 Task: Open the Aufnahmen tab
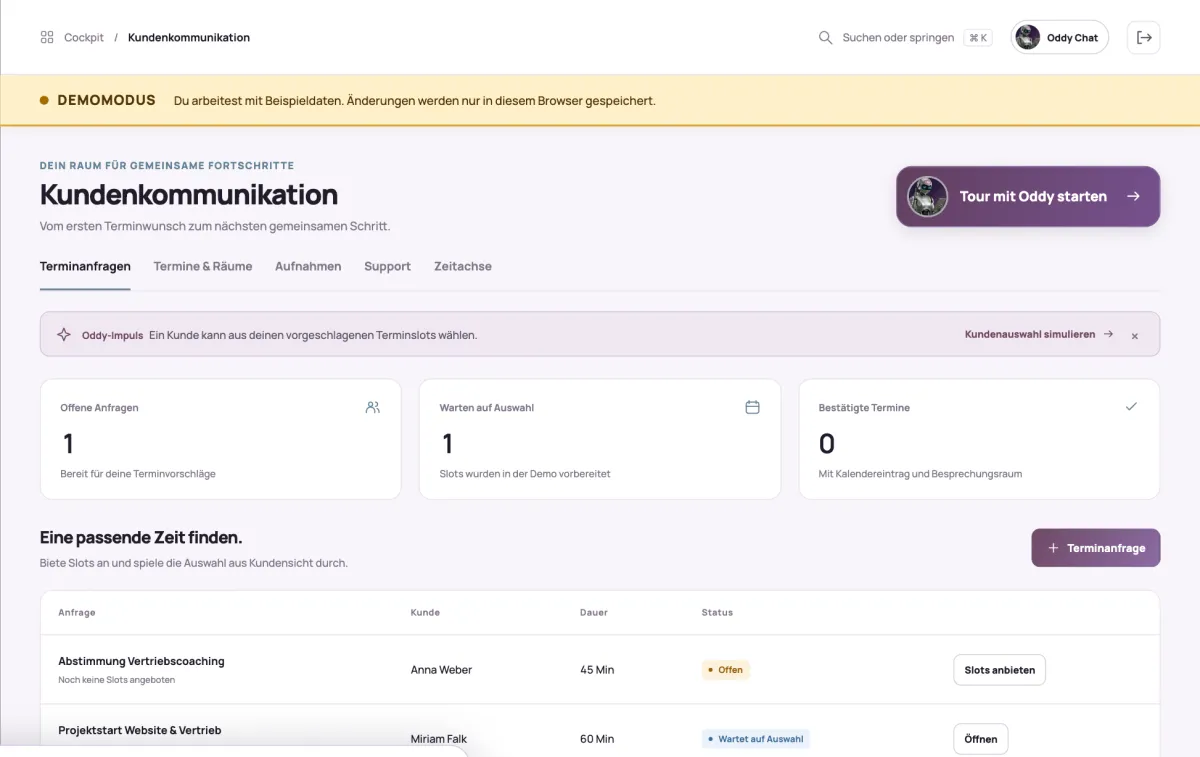(x=308, y=267)
